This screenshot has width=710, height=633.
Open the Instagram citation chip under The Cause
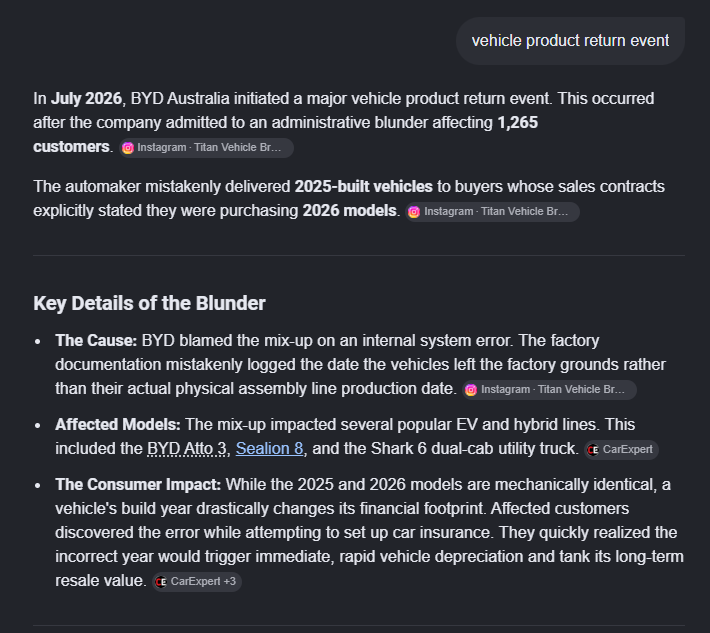[x=549, y=390]
